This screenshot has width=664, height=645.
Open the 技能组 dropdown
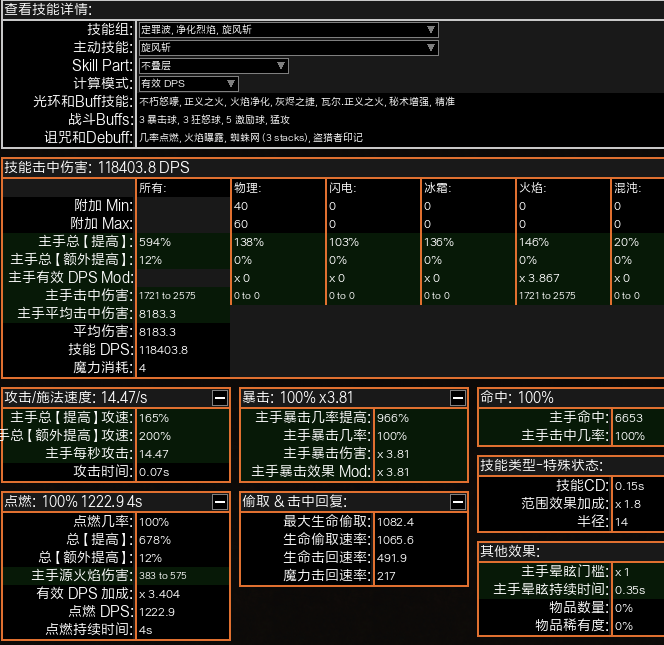(x=288, y=29)
